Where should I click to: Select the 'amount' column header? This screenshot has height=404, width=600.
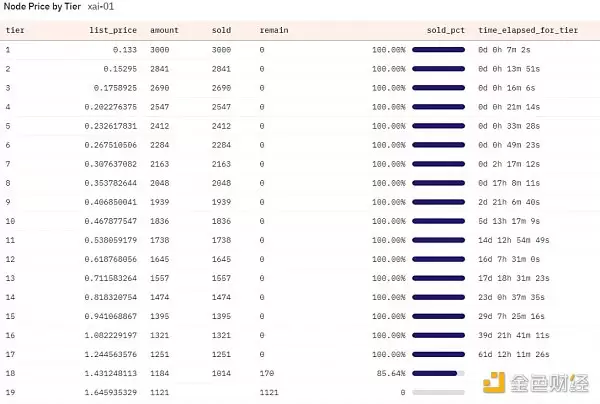click(x=164, y=30)
